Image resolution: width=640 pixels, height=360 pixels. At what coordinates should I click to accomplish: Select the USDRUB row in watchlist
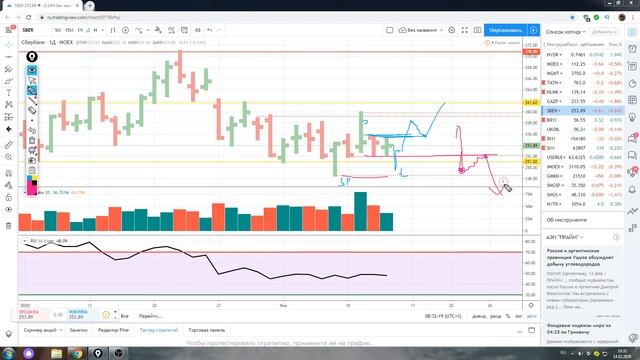583,157
